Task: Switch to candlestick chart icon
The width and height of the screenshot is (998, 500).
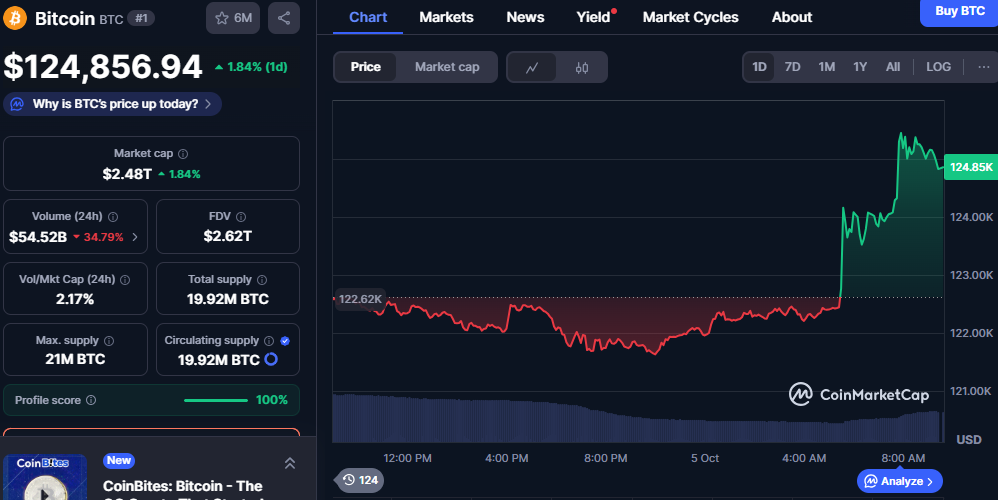Action: tap(582, 67)
